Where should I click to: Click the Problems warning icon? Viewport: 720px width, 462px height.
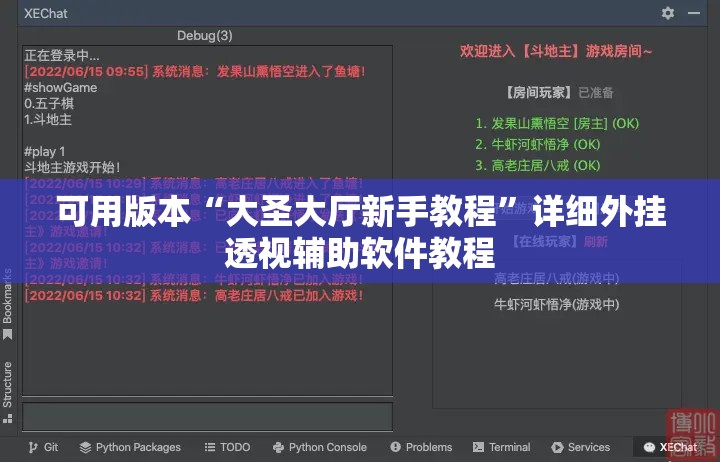(395, 447)
